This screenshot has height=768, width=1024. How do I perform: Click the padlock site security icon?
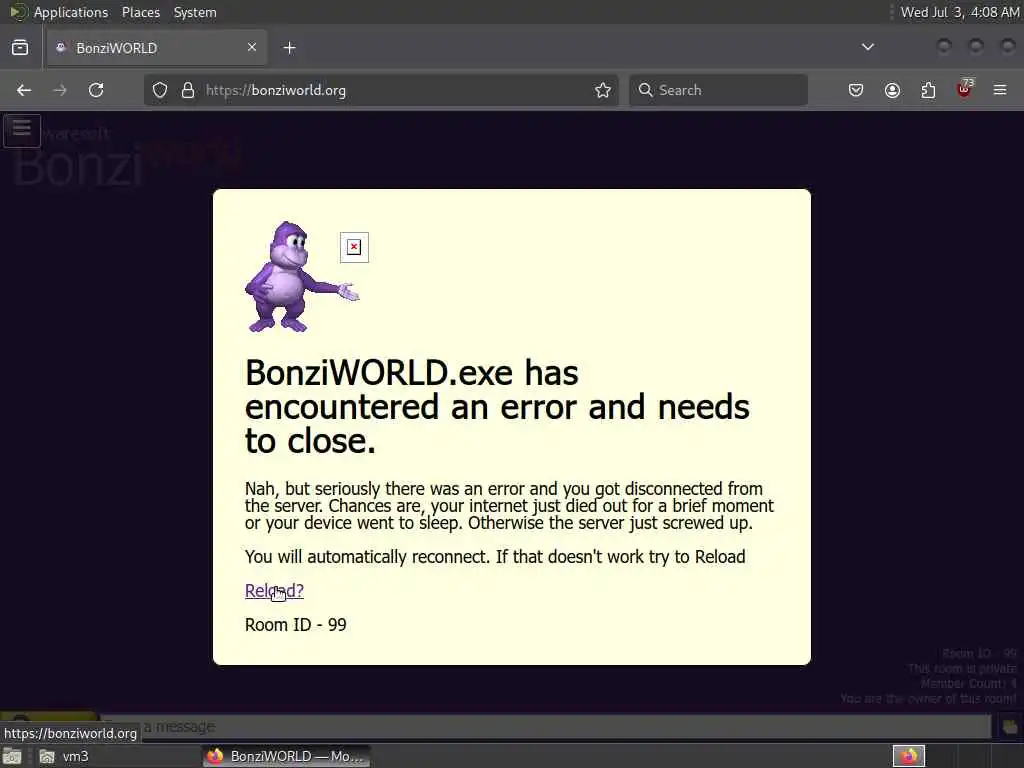pyautogui.click(x=188, y=90)
